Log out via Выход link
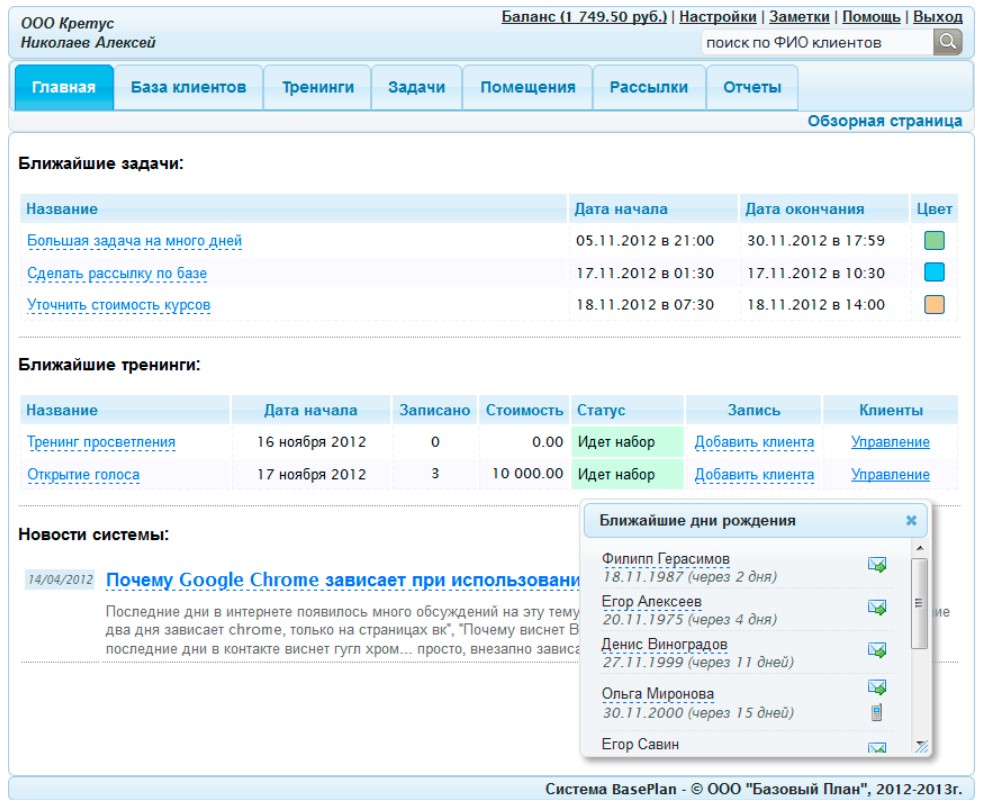982x800 pixels. [x=938, y=17]
